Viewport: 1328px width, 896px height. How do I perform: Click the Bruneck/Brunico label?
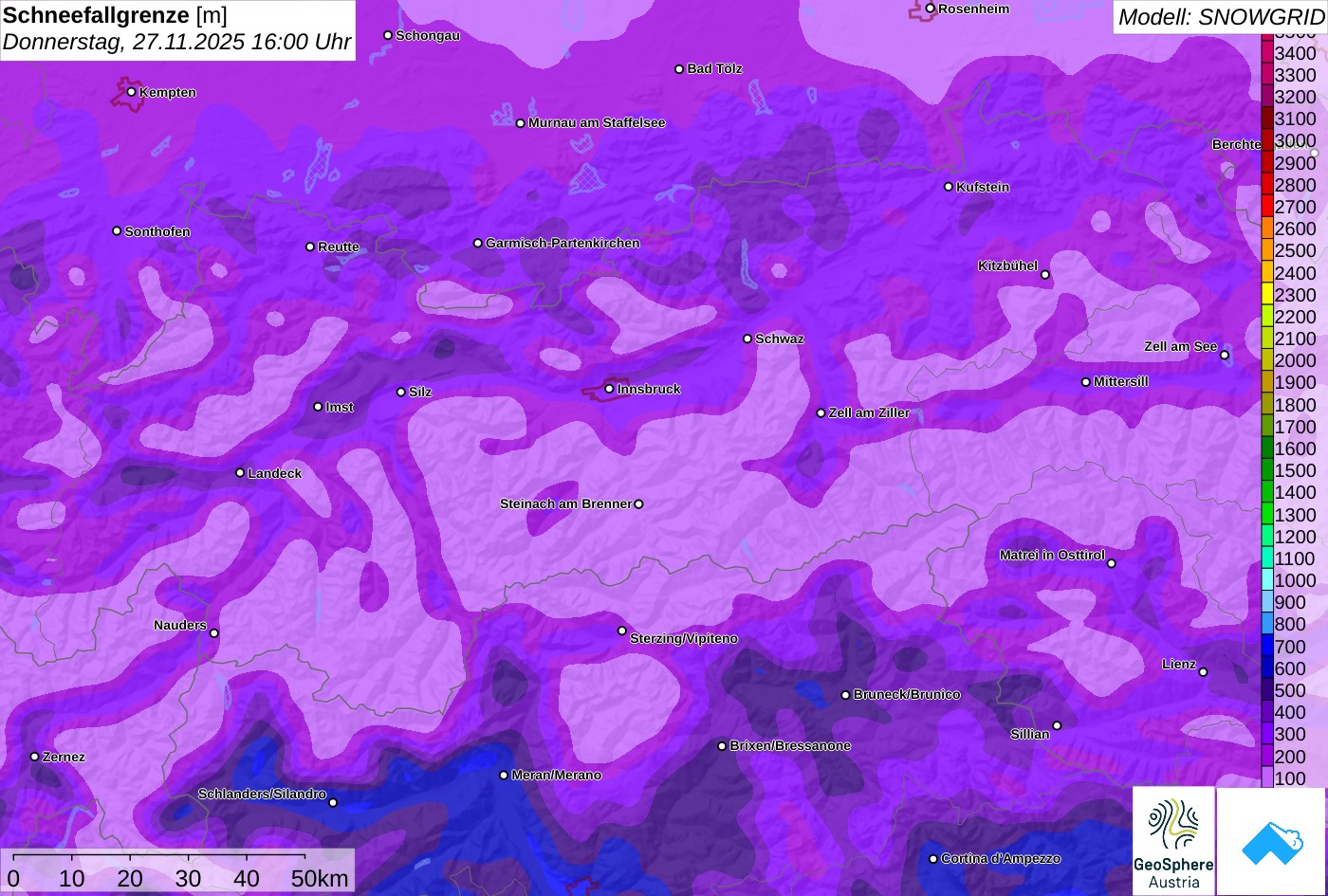tap(907, 695)
